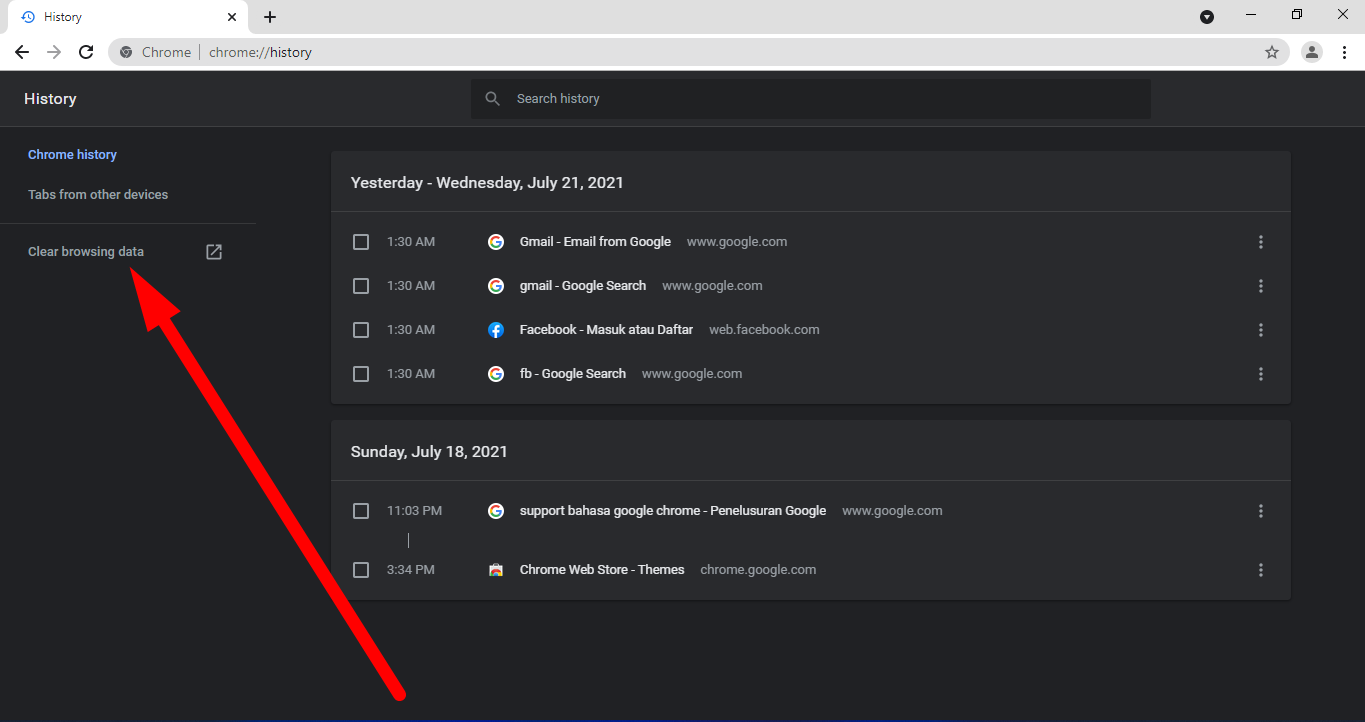Click the 11:03 PM timestamp
1365x722 pixels.
(414, 511)
